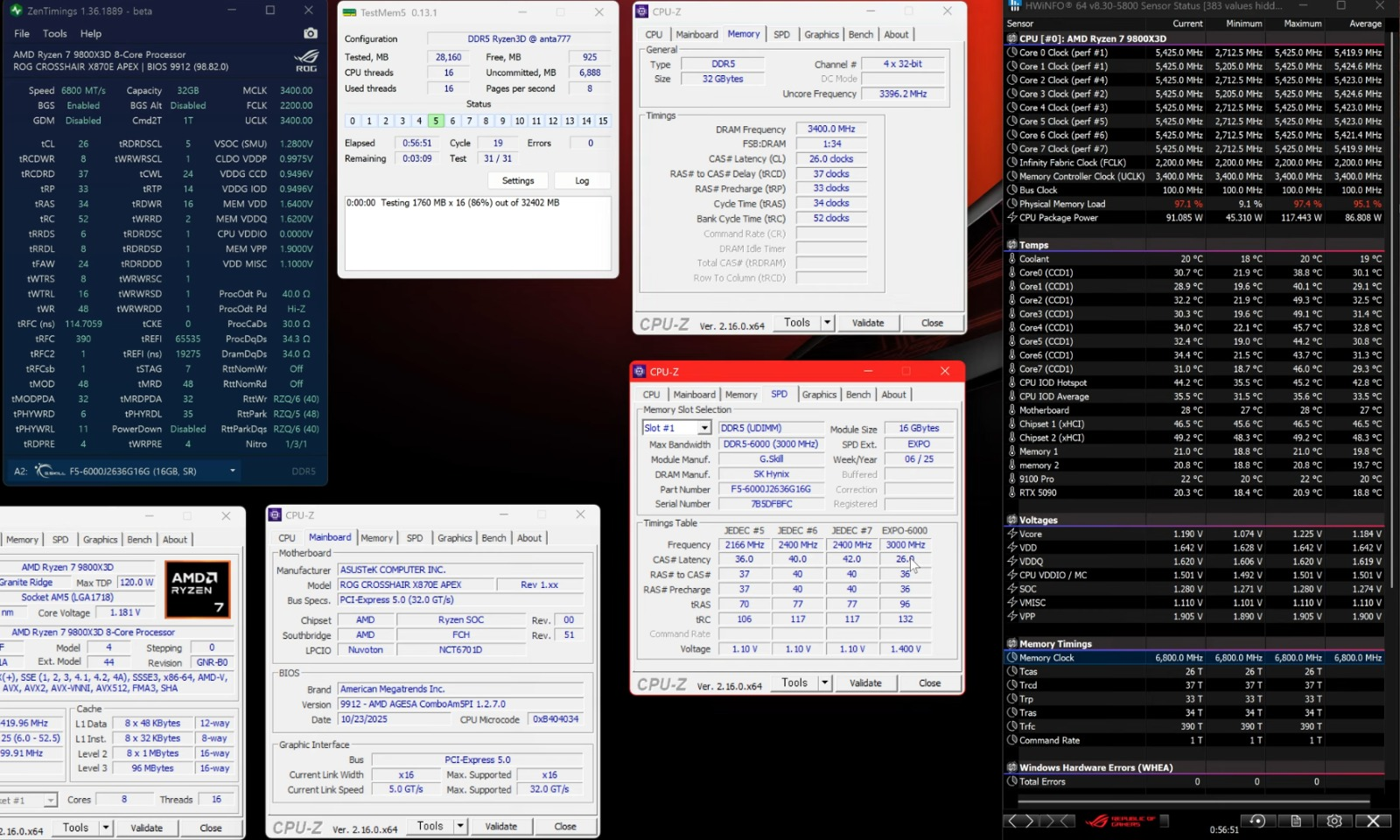
Task: Switch to the CPU tab in the CPU-Z Mainboard window
Action: point(287,538)
